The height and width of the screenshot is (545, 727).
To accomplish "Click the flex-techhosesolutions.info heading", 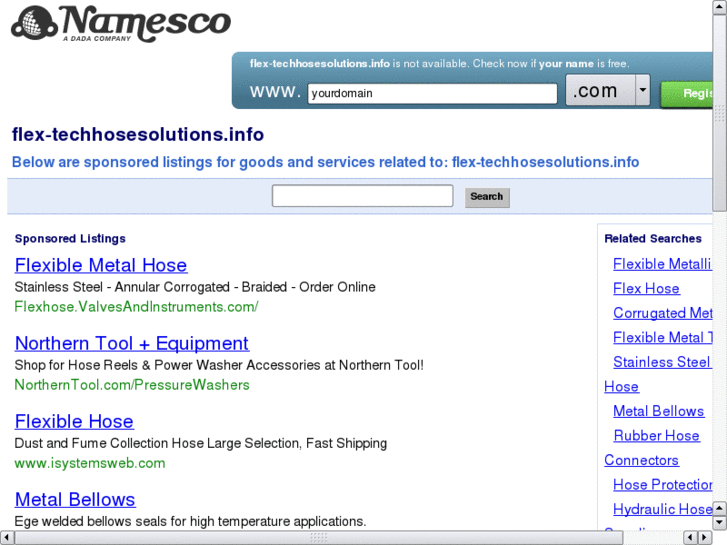I will (x=138, y=135).
